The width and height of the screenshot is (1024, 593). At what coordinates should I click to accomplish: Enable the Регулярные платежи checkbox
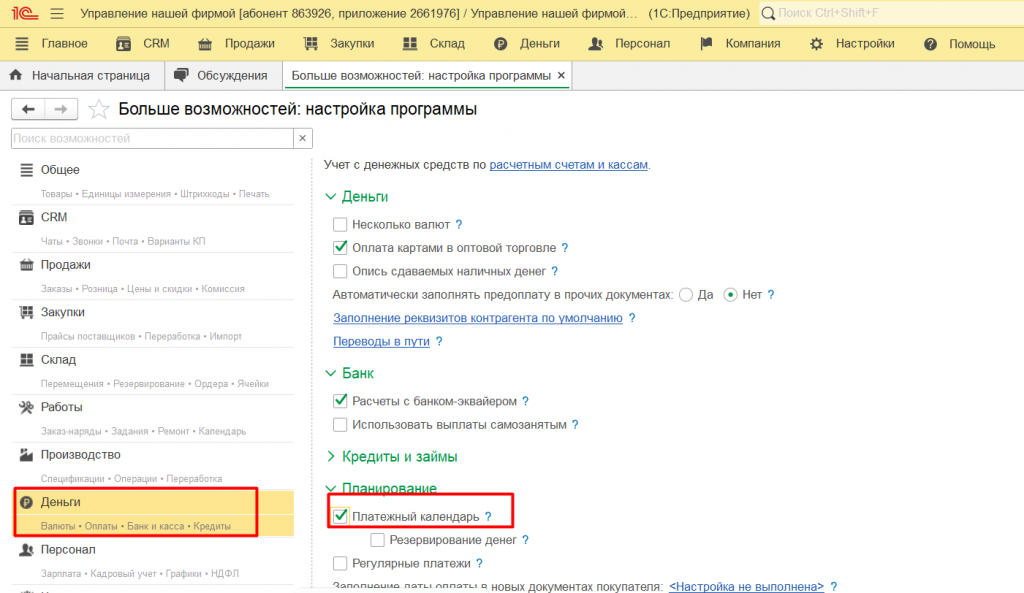(x=340, y=563)
